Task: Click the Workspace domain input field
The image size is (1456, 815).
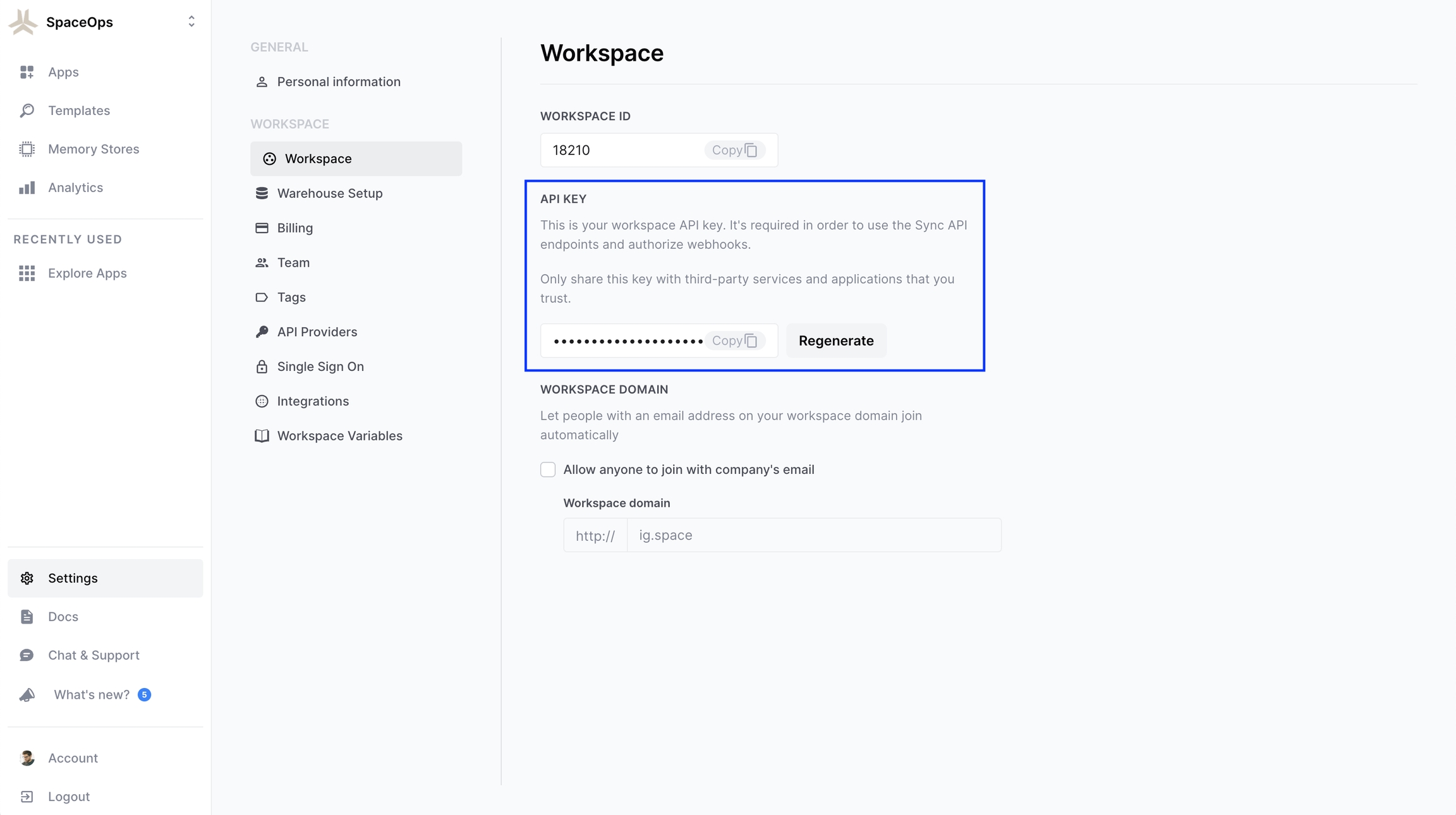Action: pyautogui.click(x=813, y=535)
